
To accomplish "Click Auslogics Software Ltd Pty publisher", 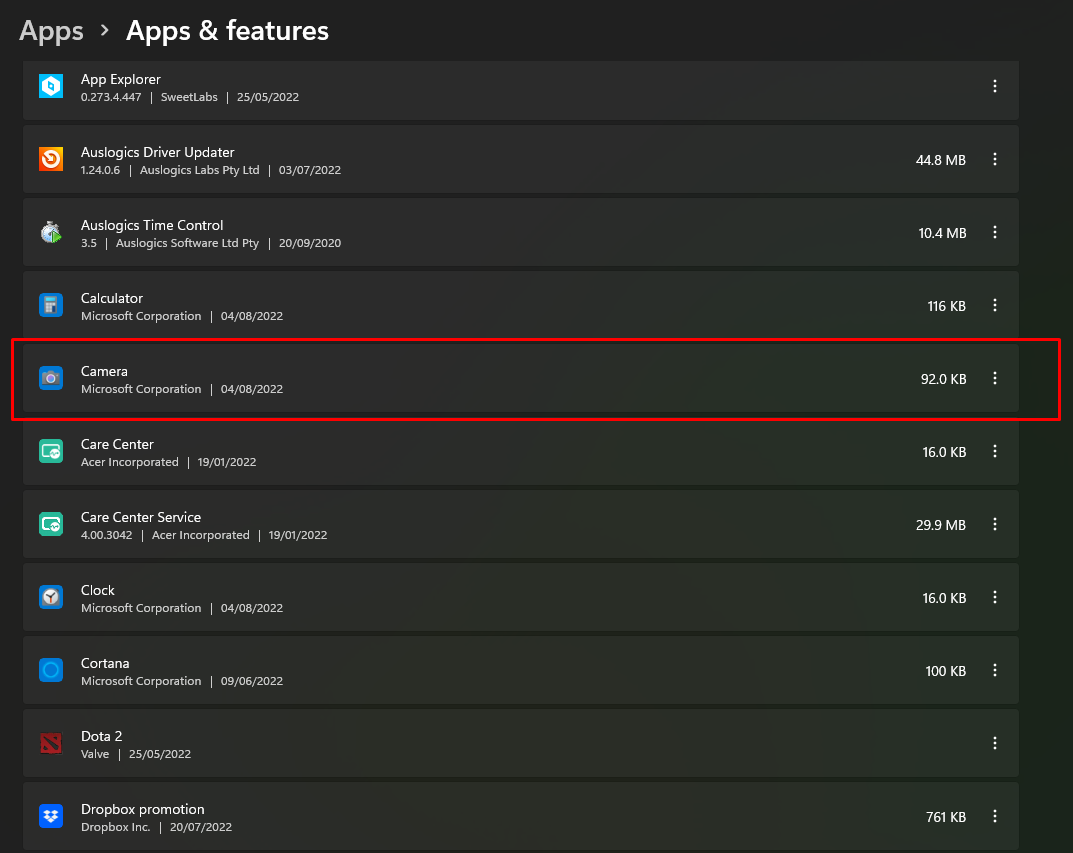I will [187, 244].
